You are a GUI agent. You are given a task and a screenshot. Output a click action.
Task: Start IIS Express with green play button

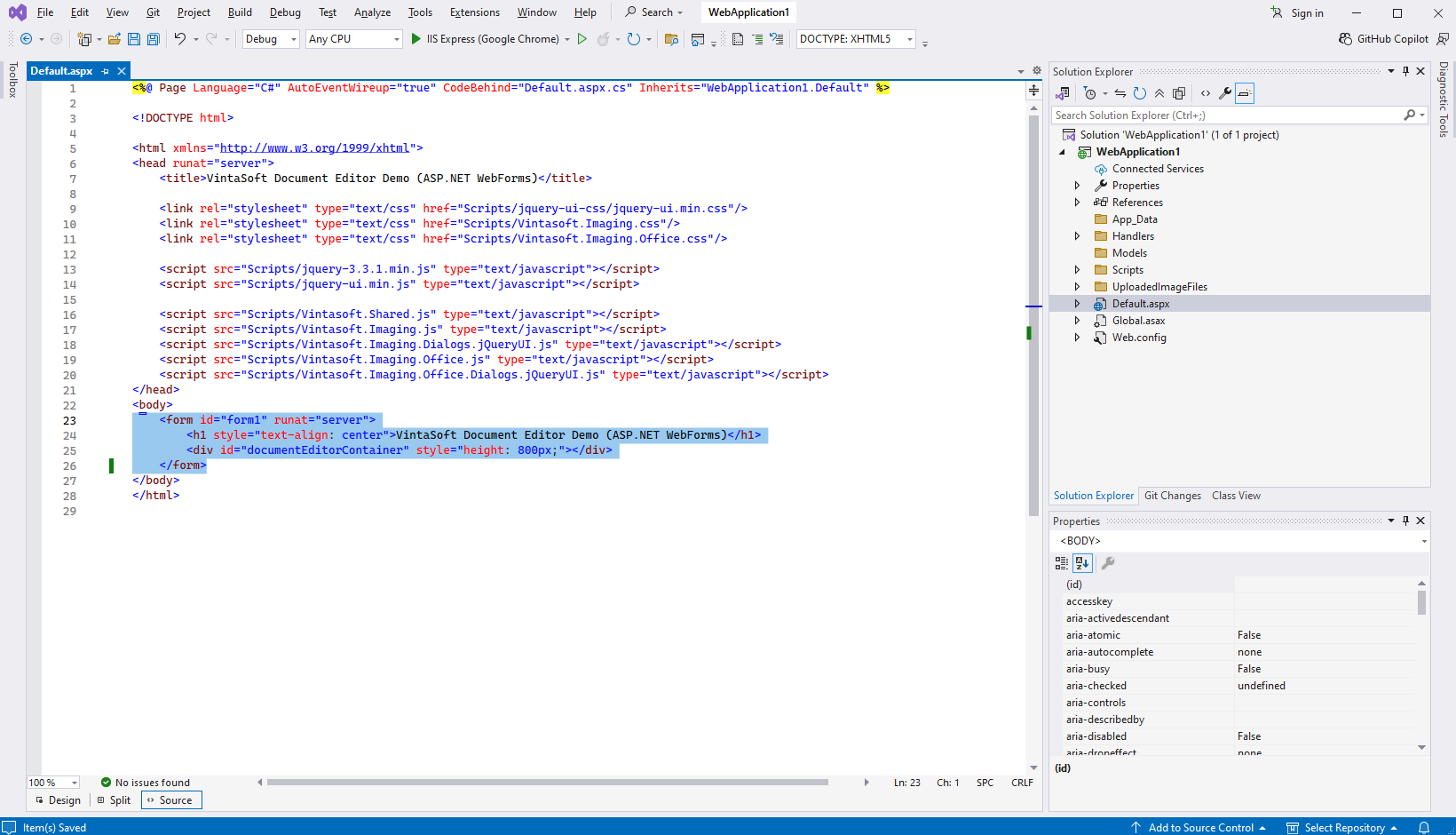pyautogui.click(x=416, y=39)
